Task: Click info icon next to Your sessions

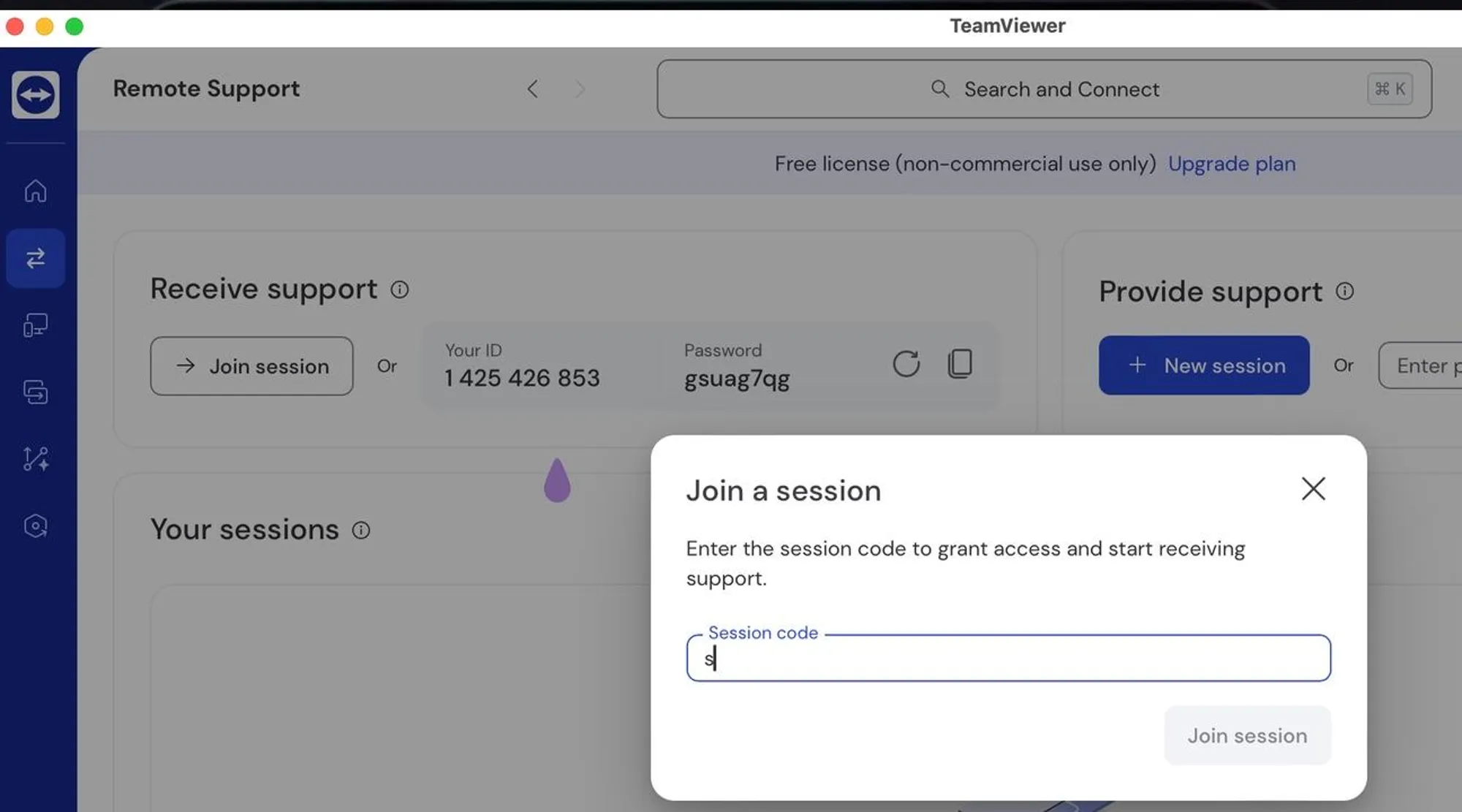Action: pyautogui.click(x=361, y=530)
